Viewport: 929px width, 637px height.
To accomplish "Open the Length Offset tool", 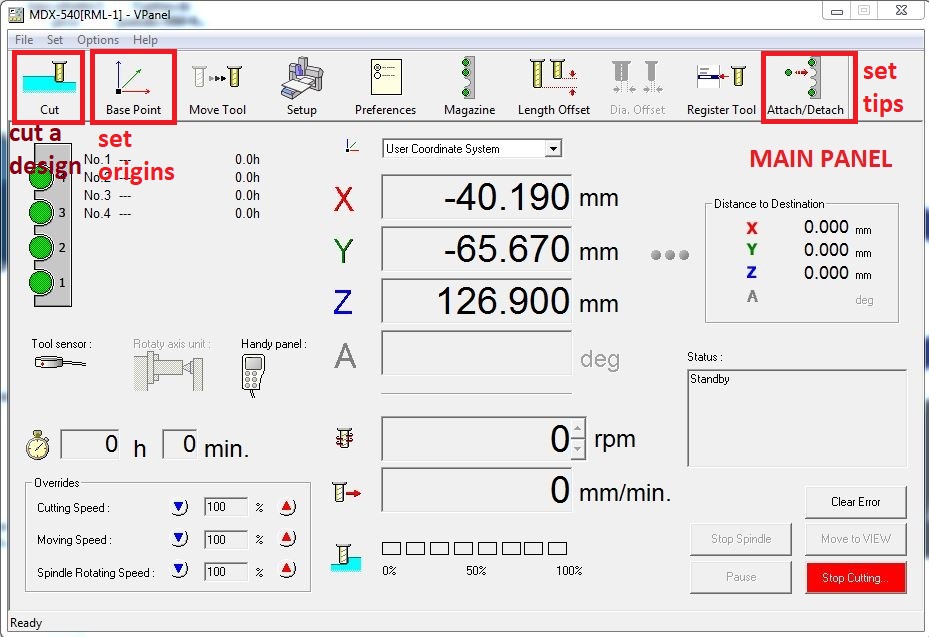I will pos(553,87).
